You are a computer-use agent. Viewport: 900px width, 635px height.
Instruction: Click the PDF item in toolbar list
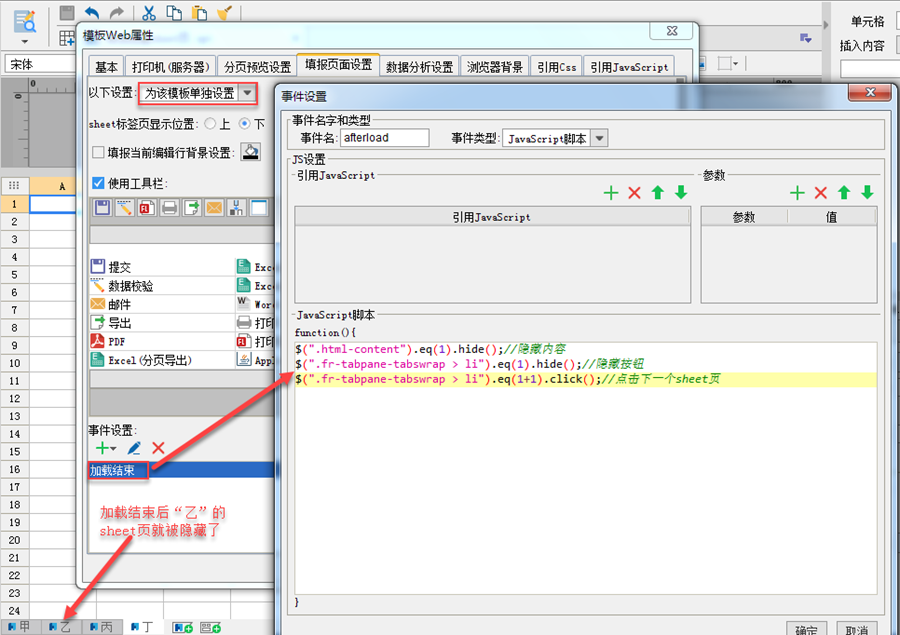tap(161, 341)
